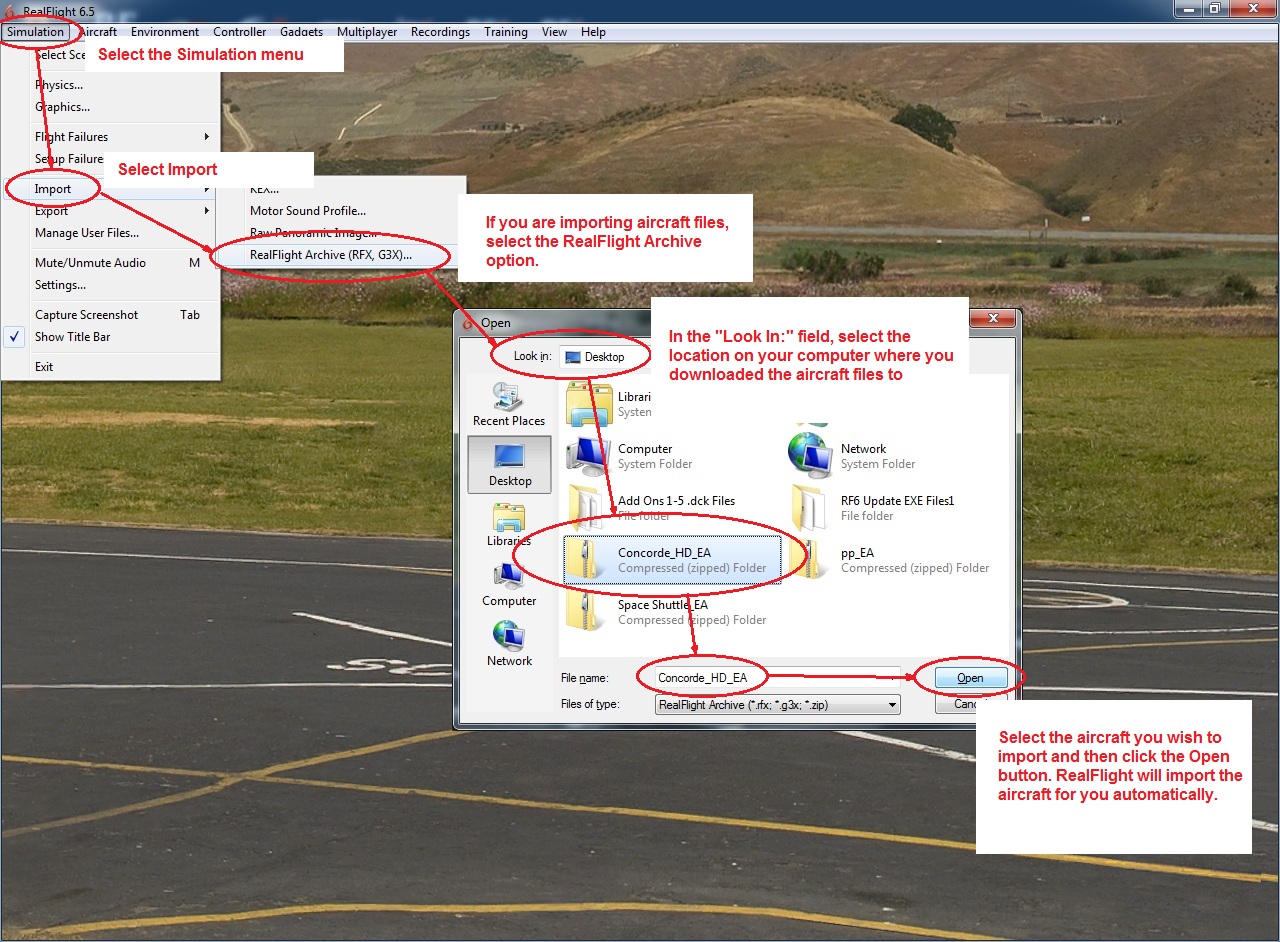Open the Environment menu
Viewport: 1280px width, 942px height.
(165, 32)
